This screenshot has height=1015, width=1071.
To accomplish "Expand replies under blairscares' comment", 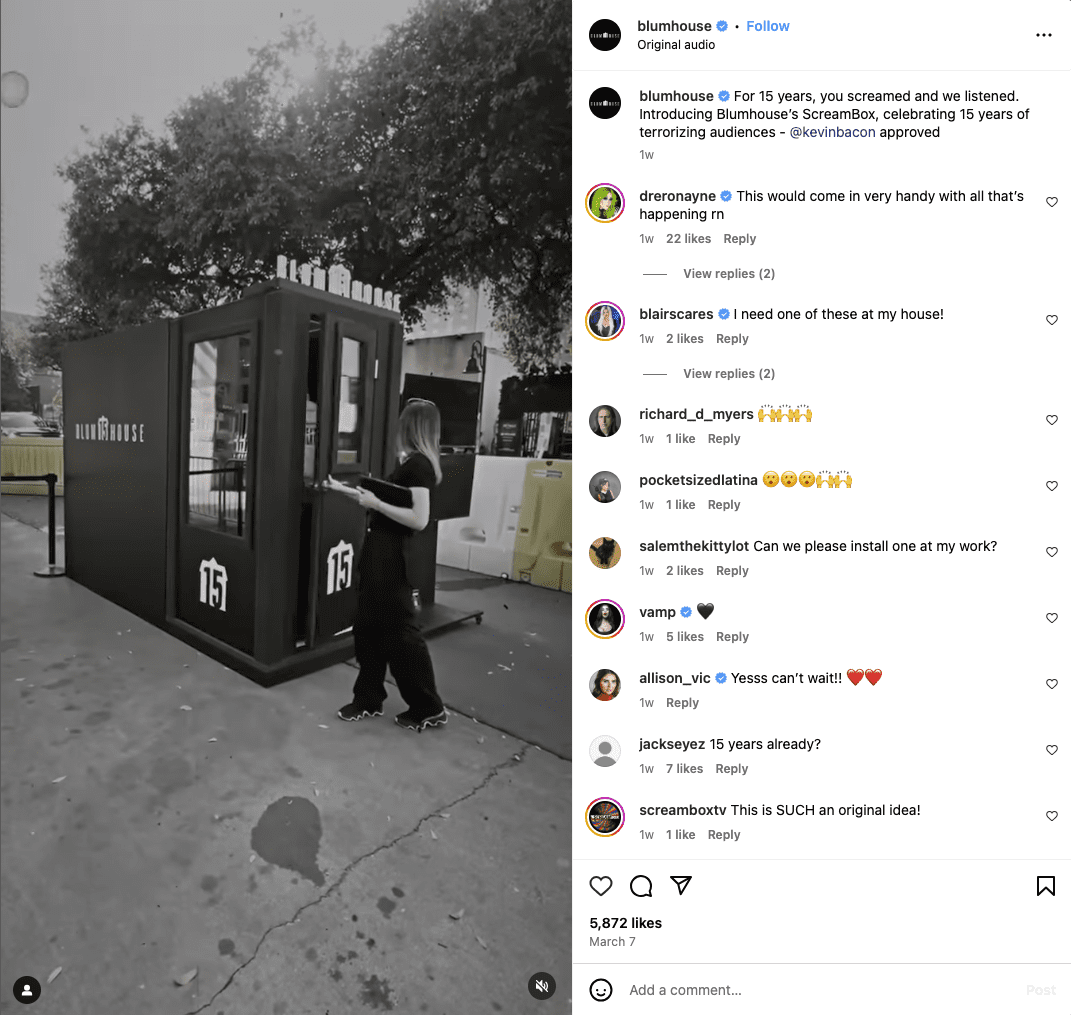I will pos(729,374).
